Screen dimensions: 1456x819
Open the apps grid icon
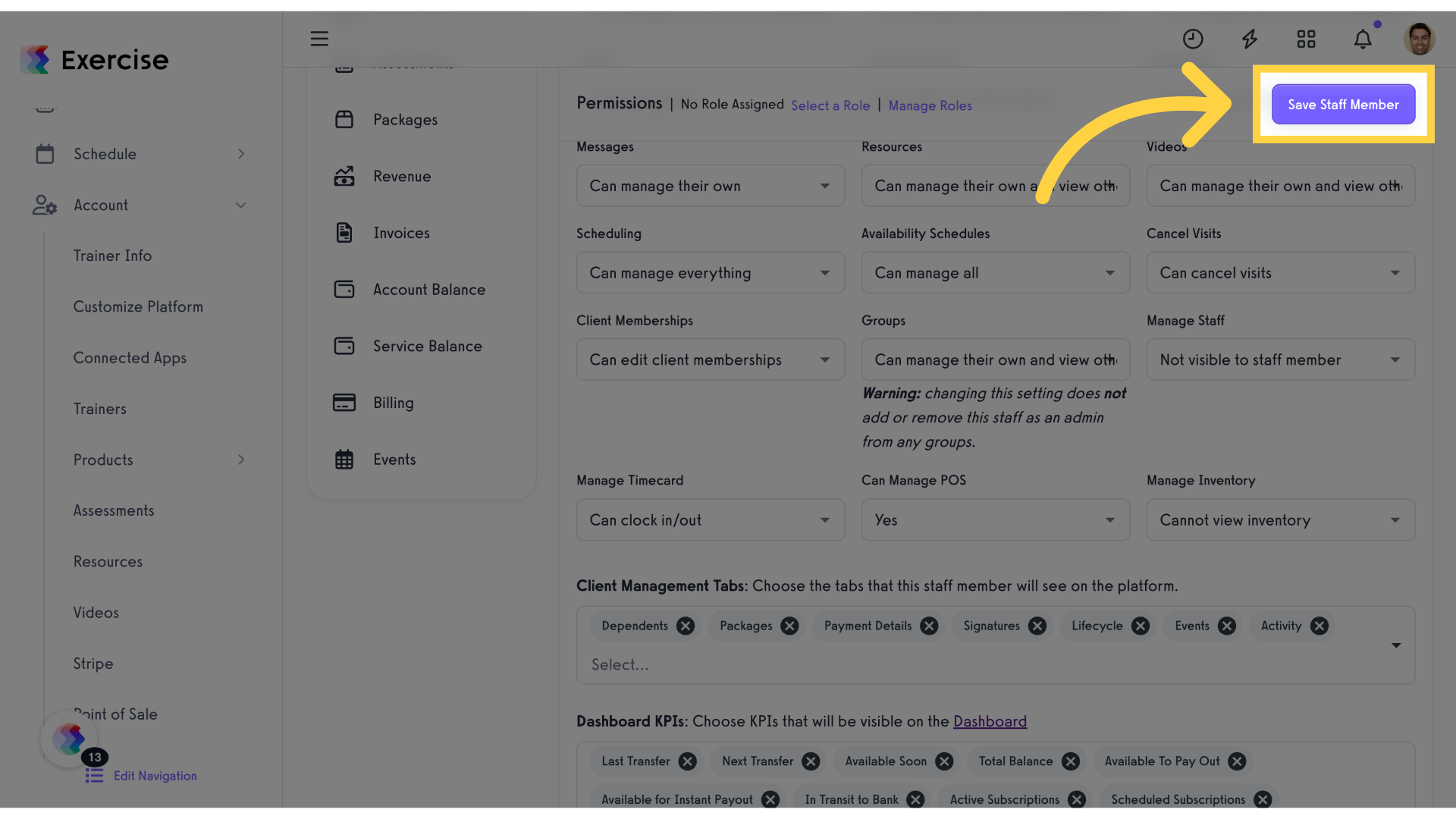[x=1306, y=39]
